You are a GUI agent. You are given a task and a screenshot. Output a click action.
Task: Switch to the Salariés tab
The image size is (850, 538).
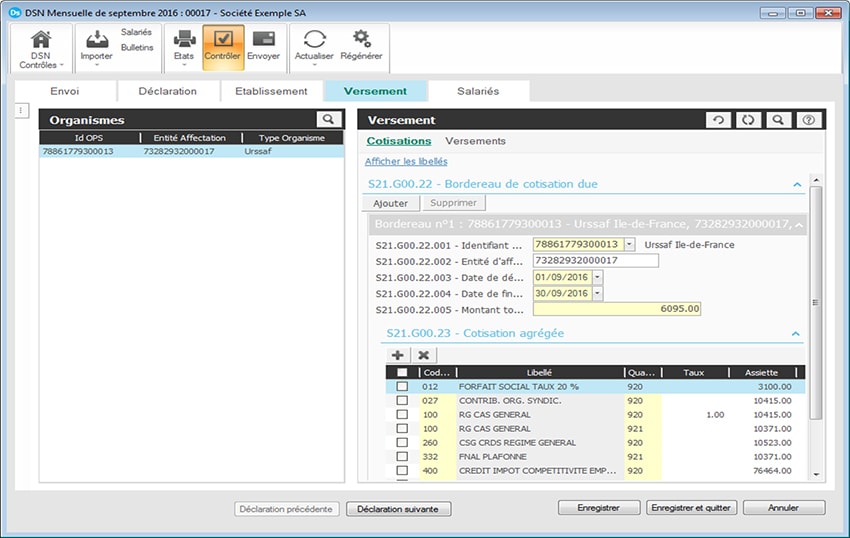(x=478, y=91)
